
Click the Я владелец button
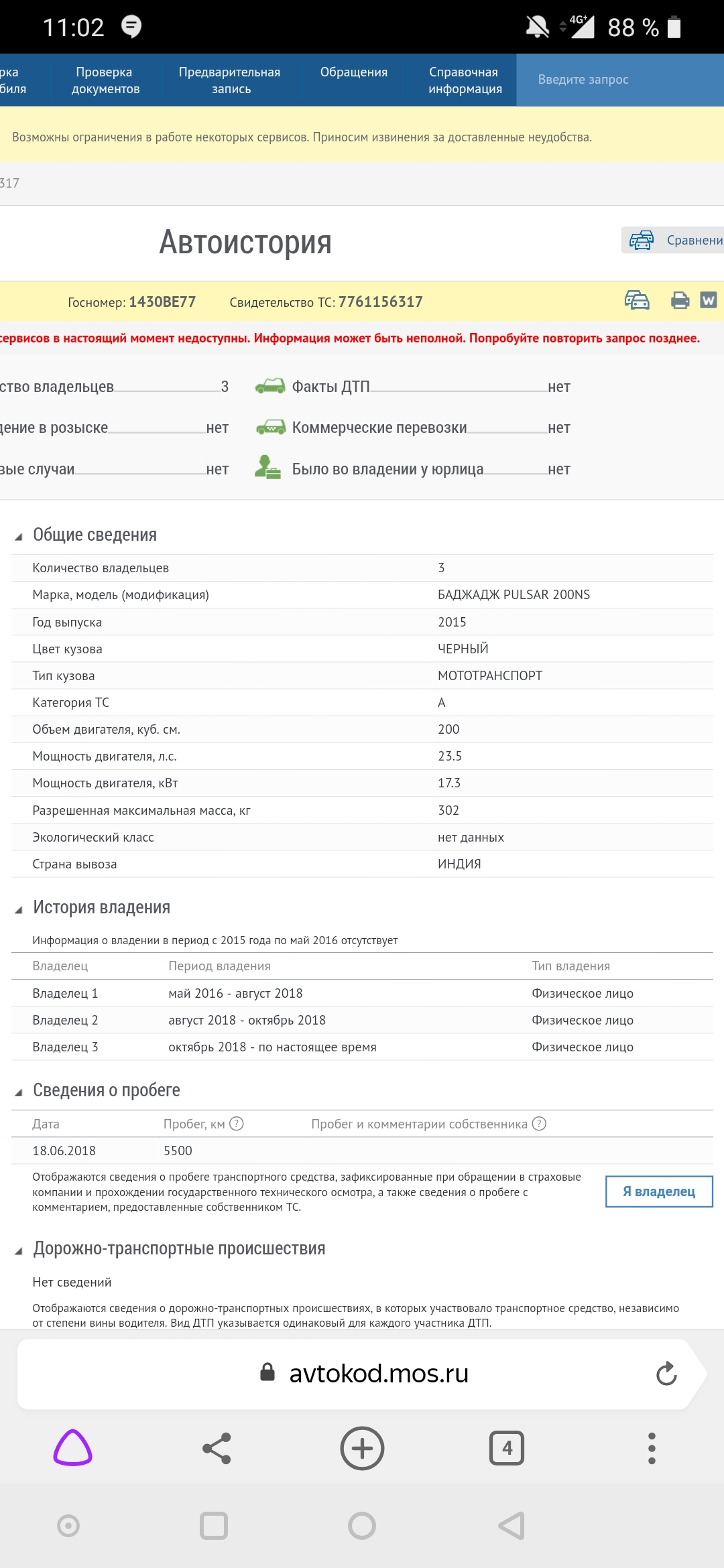[x=659, y=1191]
